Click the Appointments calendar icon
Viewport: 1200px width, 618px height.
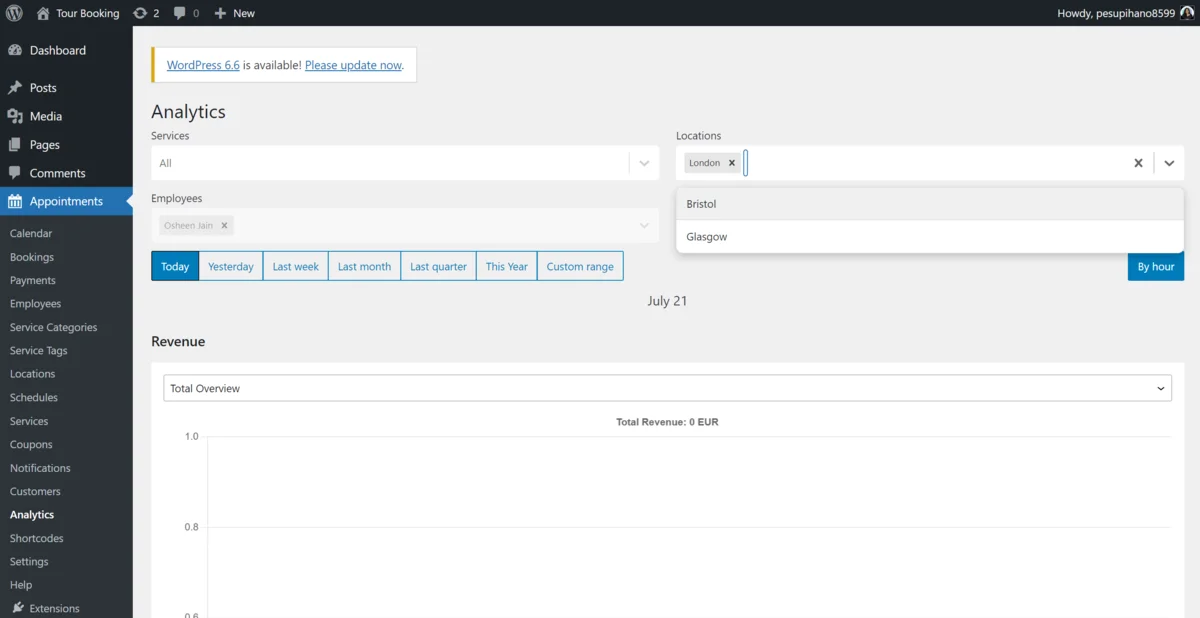coord(15,201)
